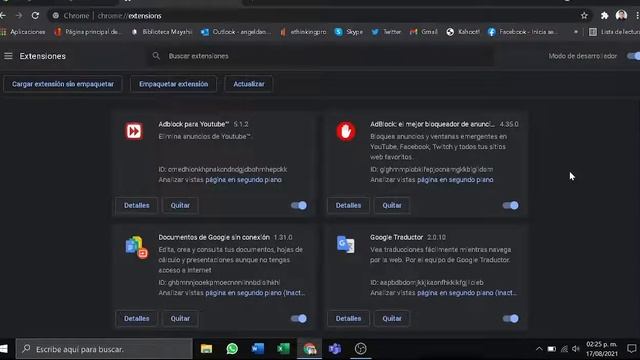Open Google Traductor página en segundo plano
The height and width of the screenshot is (360, 640).
[467, 293]
